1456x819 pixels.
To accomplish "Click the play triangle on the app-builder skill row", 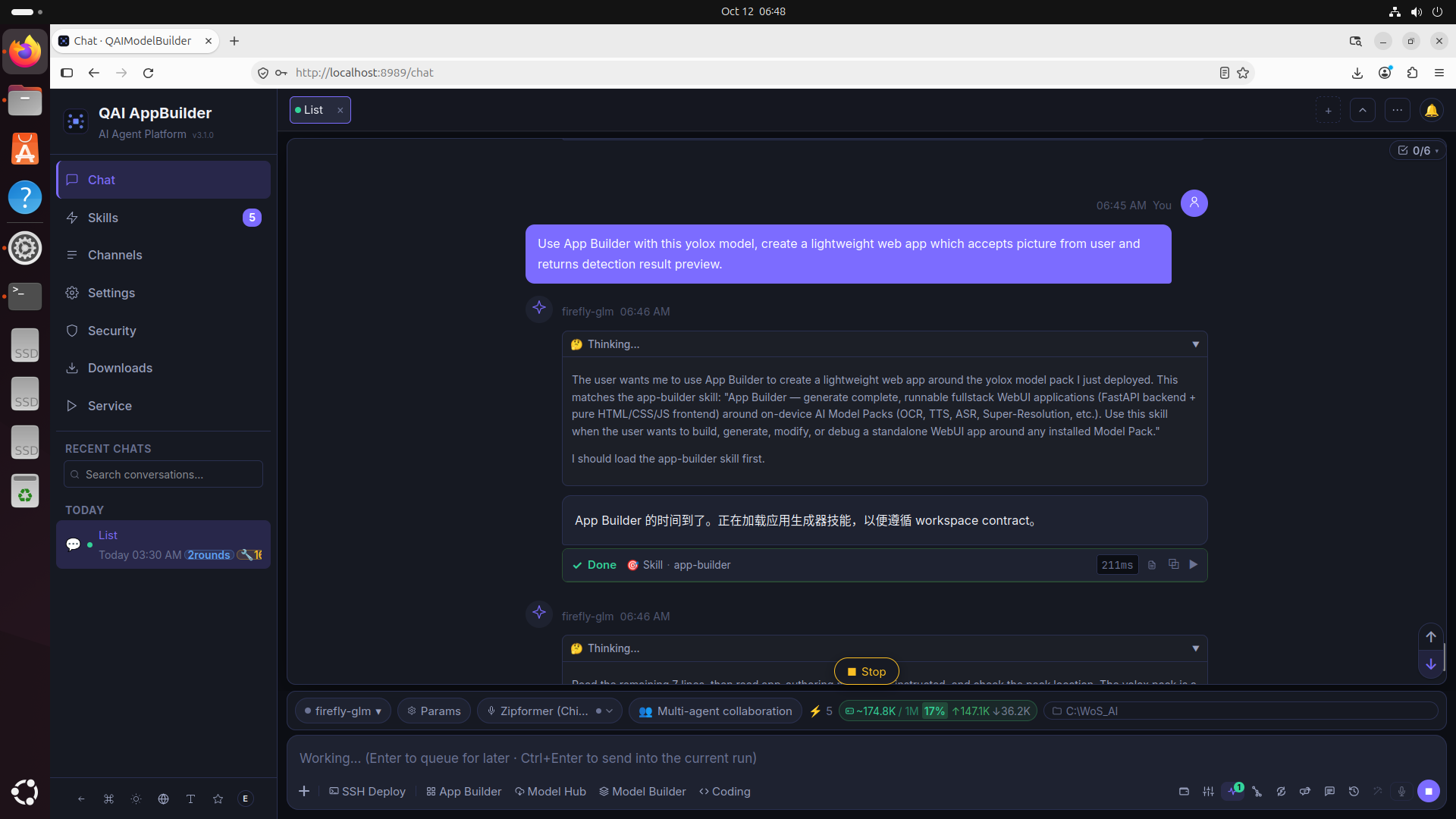I will [1194, 564].
